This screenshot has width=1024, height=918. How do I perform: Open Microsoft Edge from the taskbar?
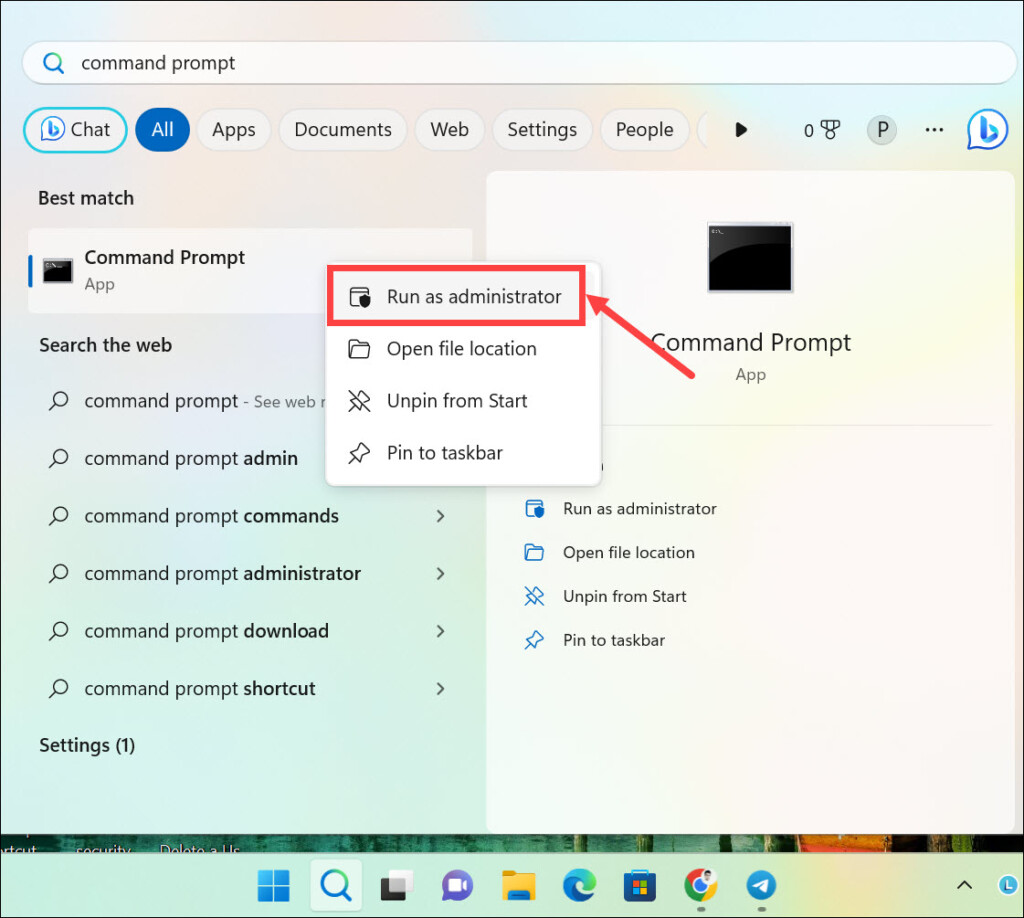[579, 885]
